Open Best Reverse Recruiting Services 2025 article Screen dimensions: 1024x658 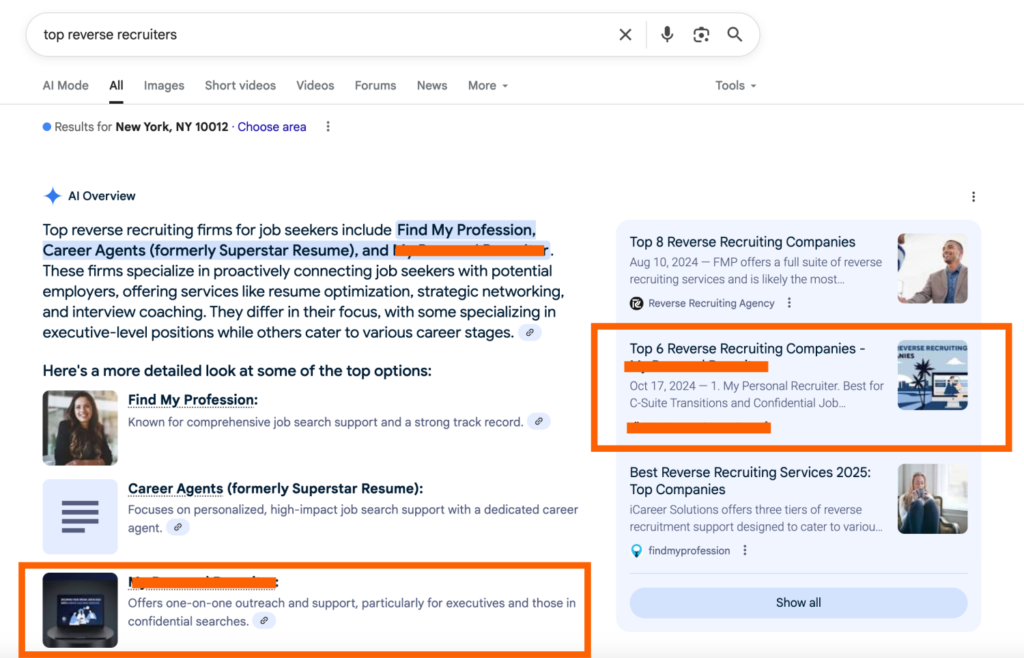[750, 480]
